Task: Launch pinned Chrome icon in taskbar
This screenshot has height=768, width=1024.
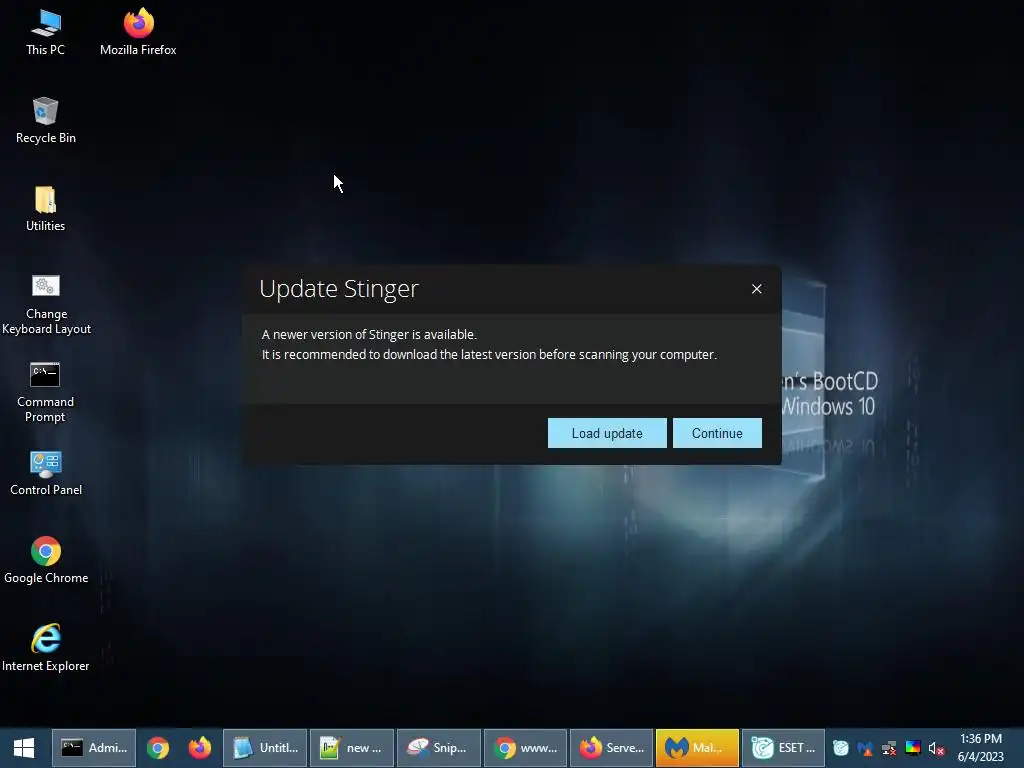Action: (157, 748)
